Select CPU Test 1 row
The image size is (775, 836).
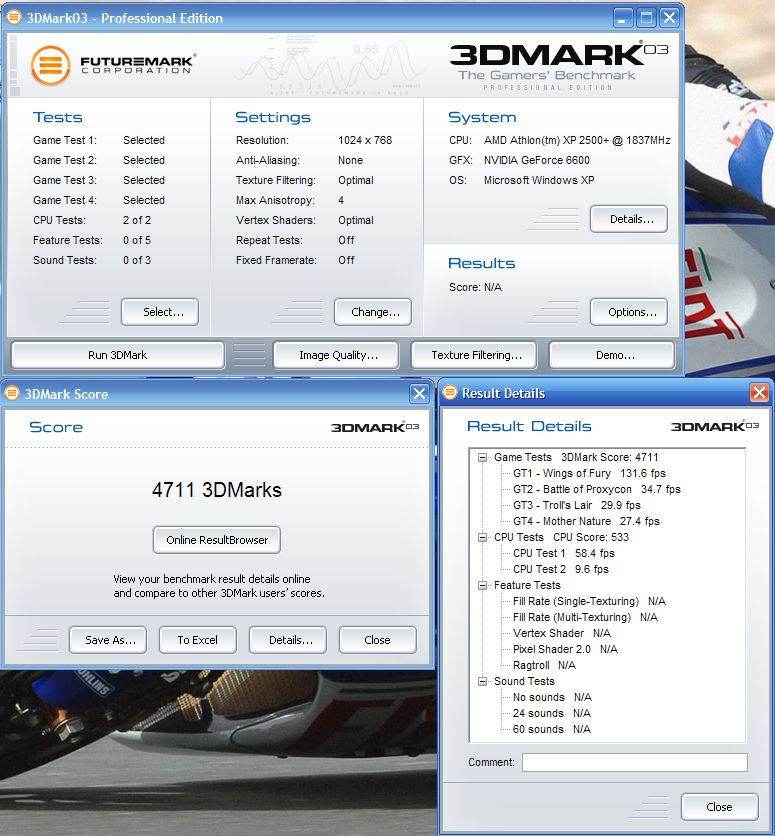(x=563, y=553)
